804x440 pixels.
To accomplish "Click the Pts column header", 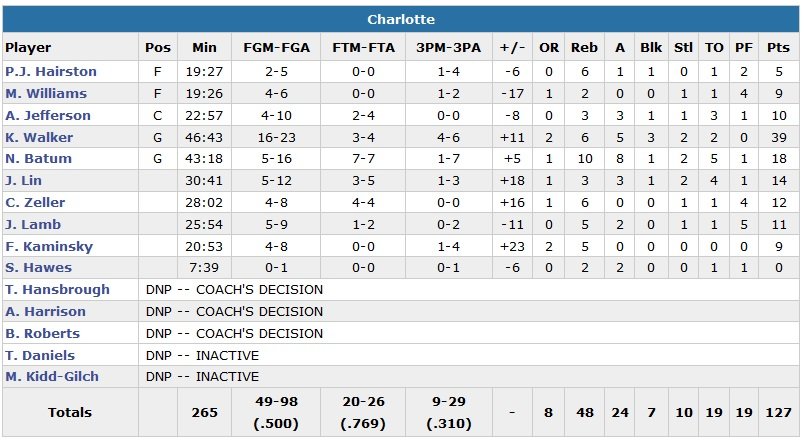I will pos(778,47).
